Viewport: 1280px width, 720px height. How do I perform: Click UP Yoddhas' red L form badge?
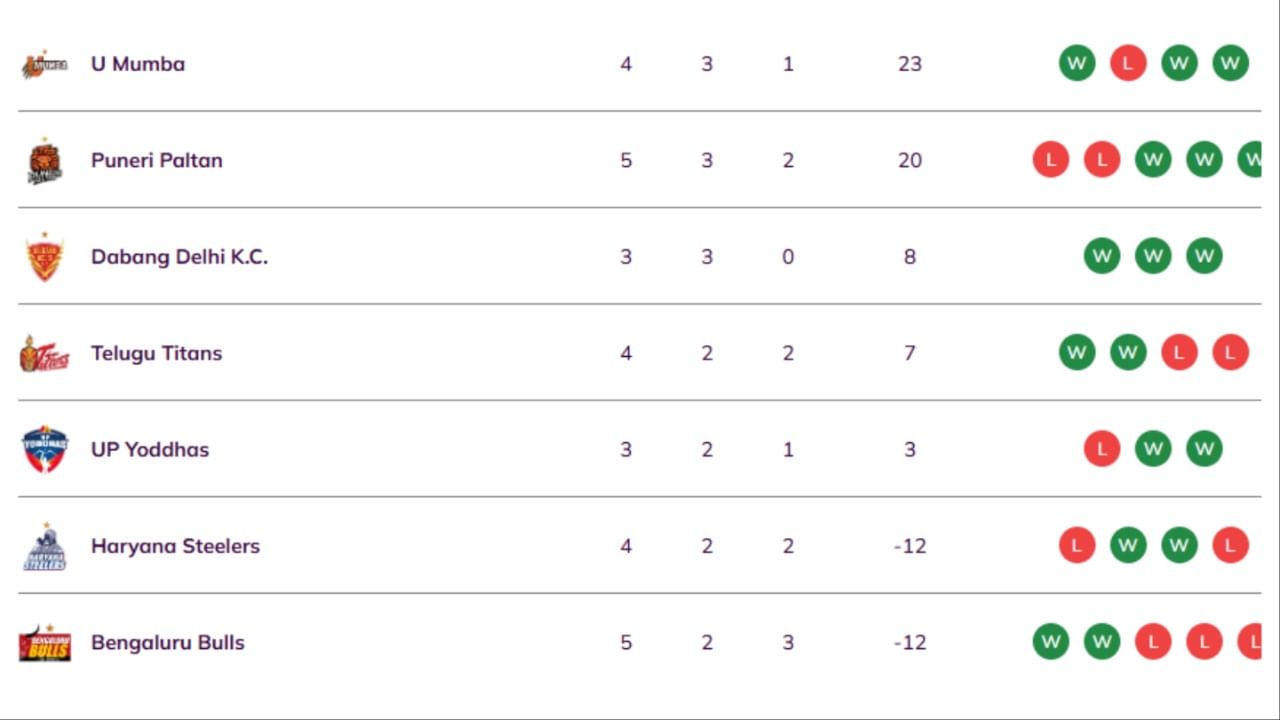tap(1102, 449)
